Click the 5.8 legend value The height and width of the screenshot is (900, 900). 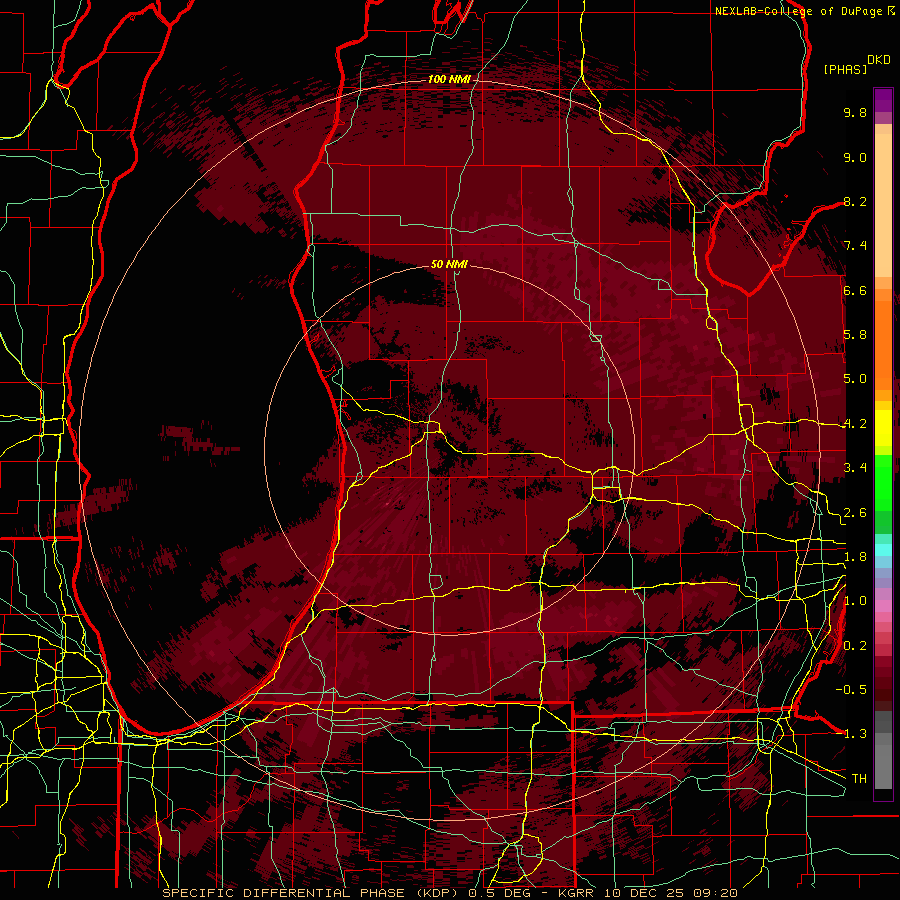pos(855,335)
